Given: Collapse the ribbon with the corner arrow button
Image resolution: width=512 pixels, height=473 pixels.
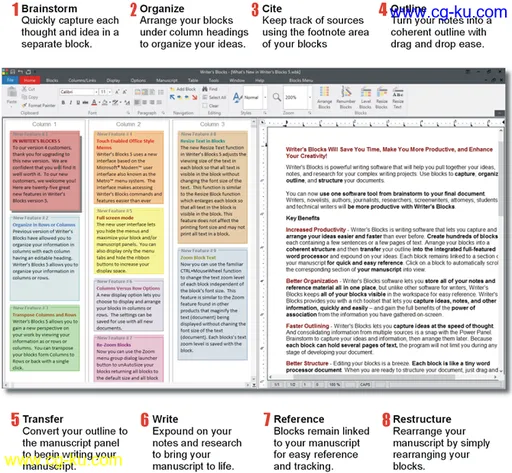Looking at the screenshot, I should tap(499, 113).
